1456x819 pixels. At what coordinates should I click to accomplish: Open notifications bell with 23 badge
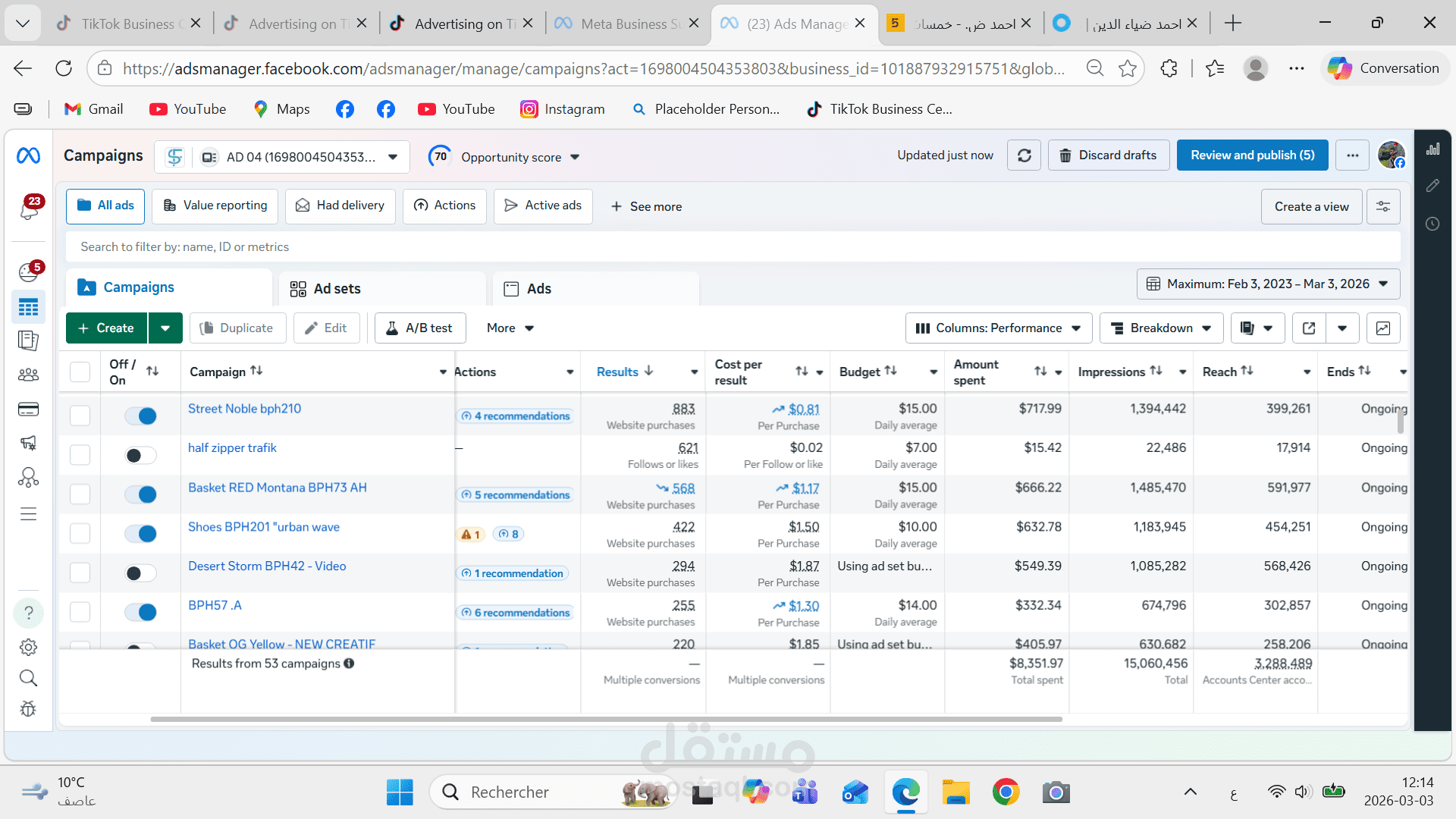click(x=30, y=209)
